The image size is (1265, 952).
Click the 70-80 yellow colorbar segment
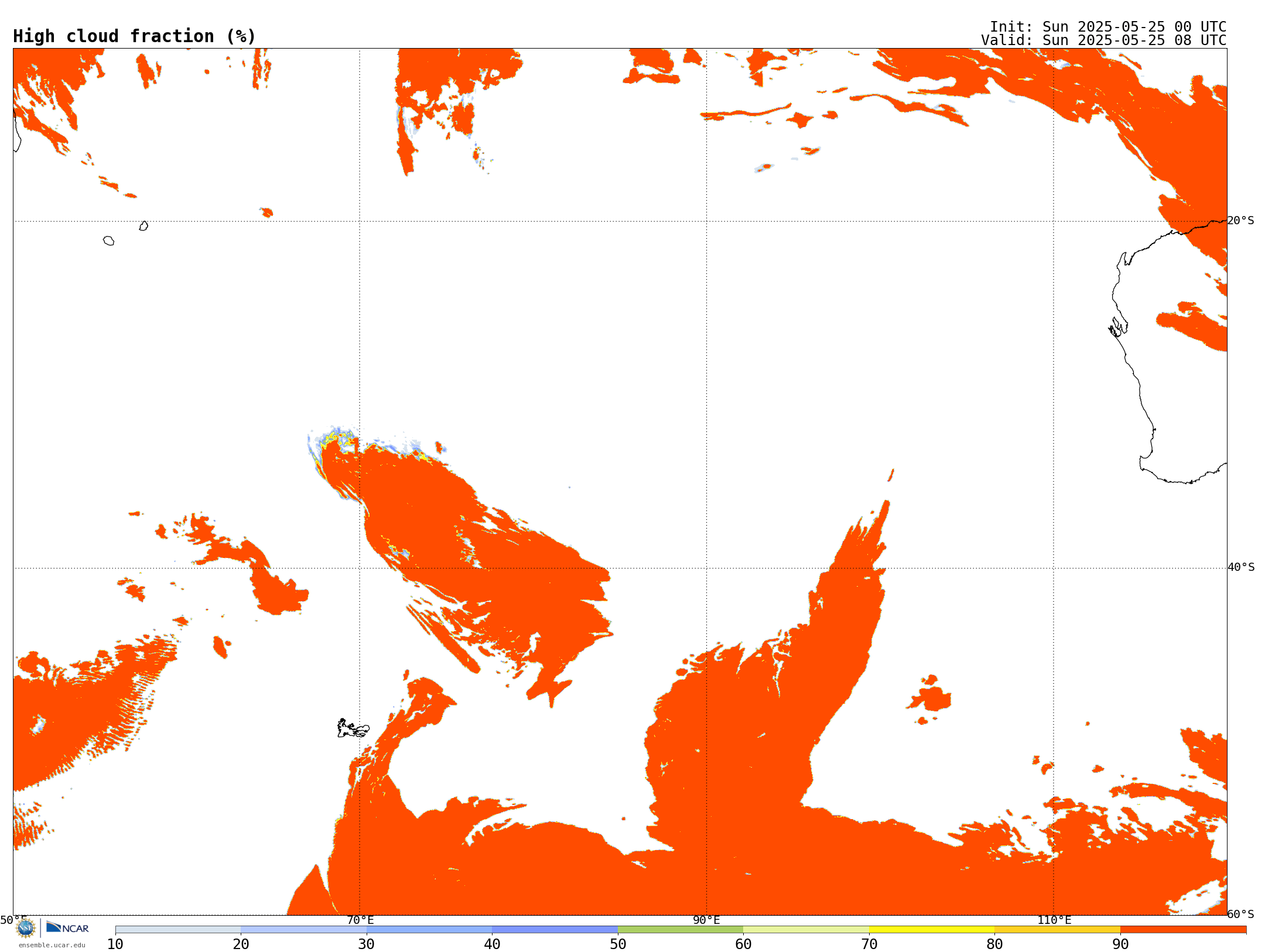932,930
